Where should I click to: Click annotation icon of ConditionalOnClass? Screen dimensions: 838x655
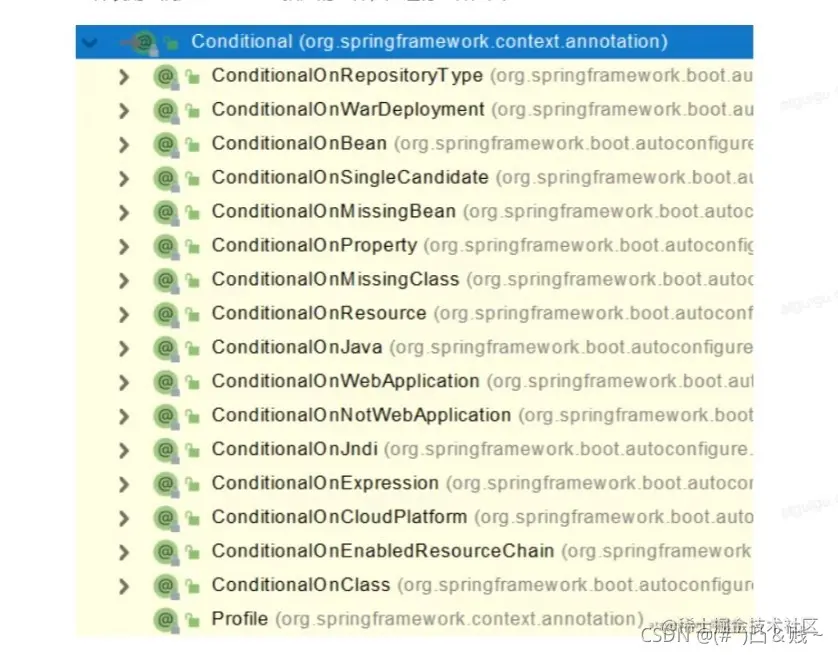pos(166,586)
